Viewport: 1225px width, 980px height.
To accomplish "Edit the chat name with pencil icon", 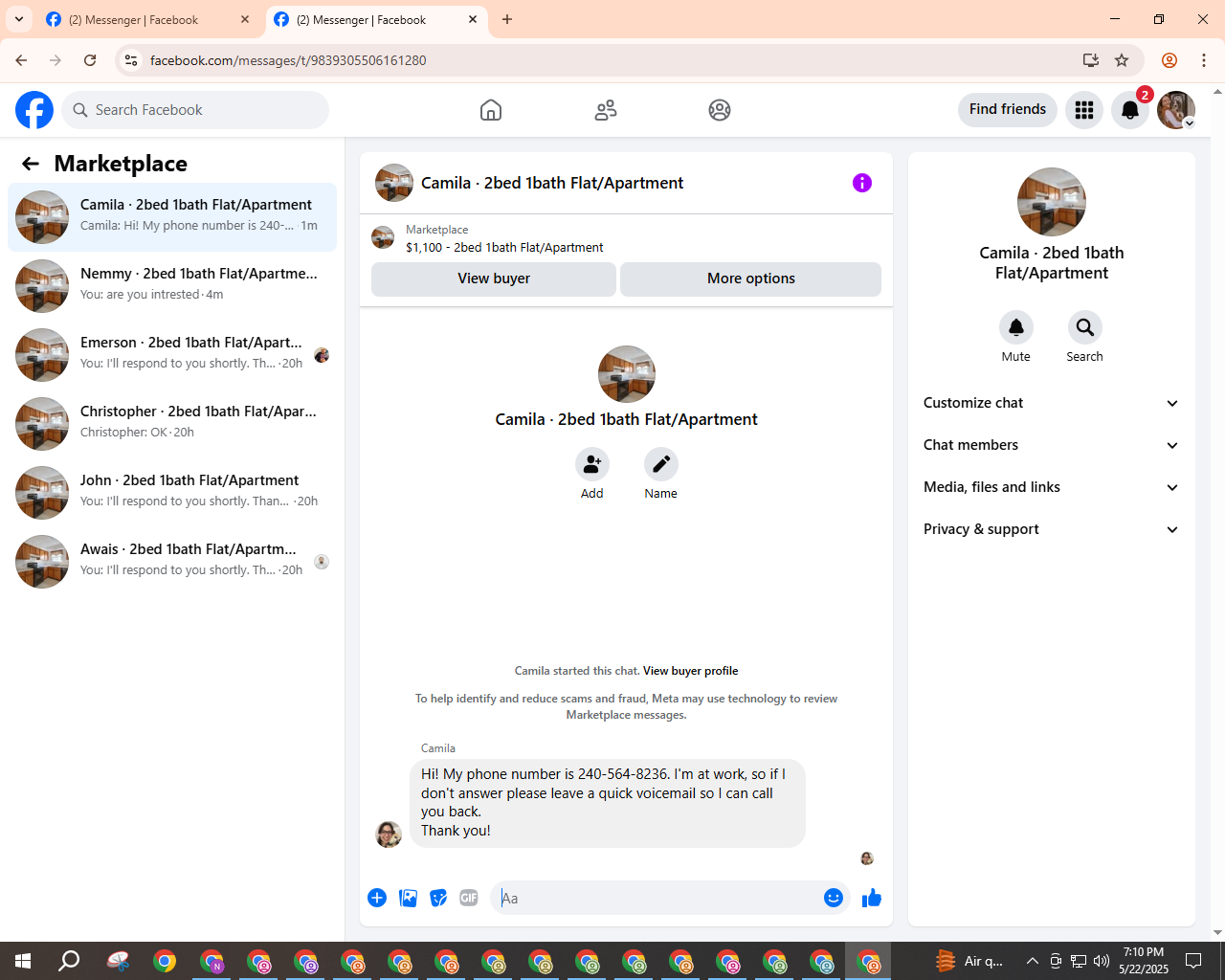I will 661,464.
